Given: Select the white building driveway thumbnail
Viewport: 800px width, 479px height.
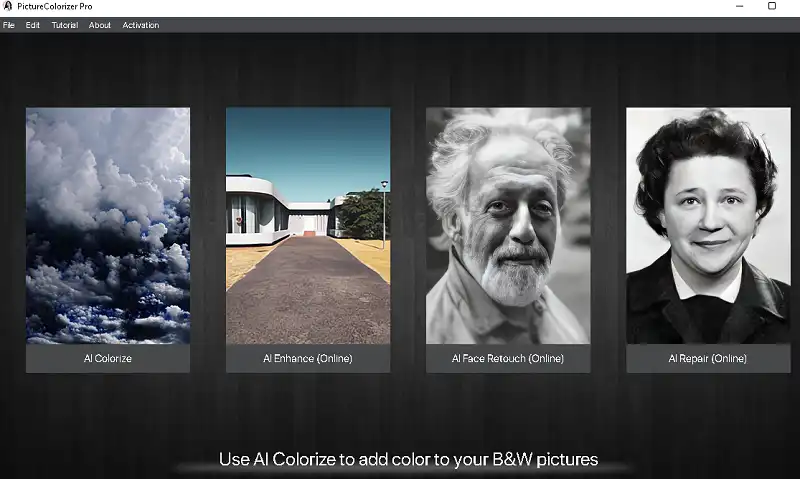Looking at the screenshot, I should 308,225.
